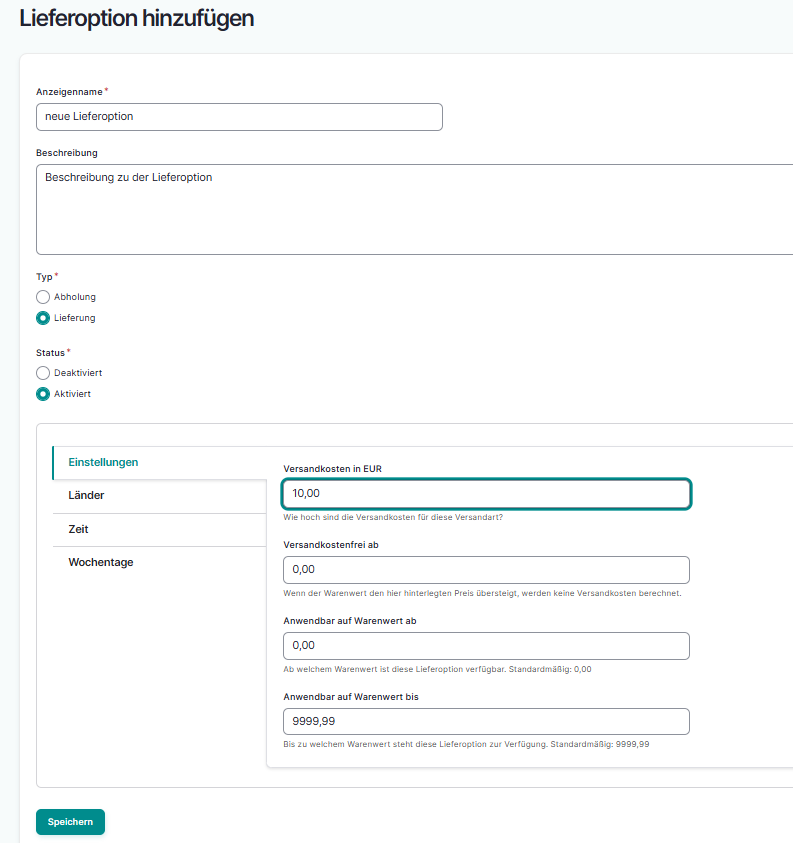Image resolution: width=793 pixels, height=843 pixels.
Task: Open the Wochentage tab
Action: pyautogui.click(x=100, y=562)
